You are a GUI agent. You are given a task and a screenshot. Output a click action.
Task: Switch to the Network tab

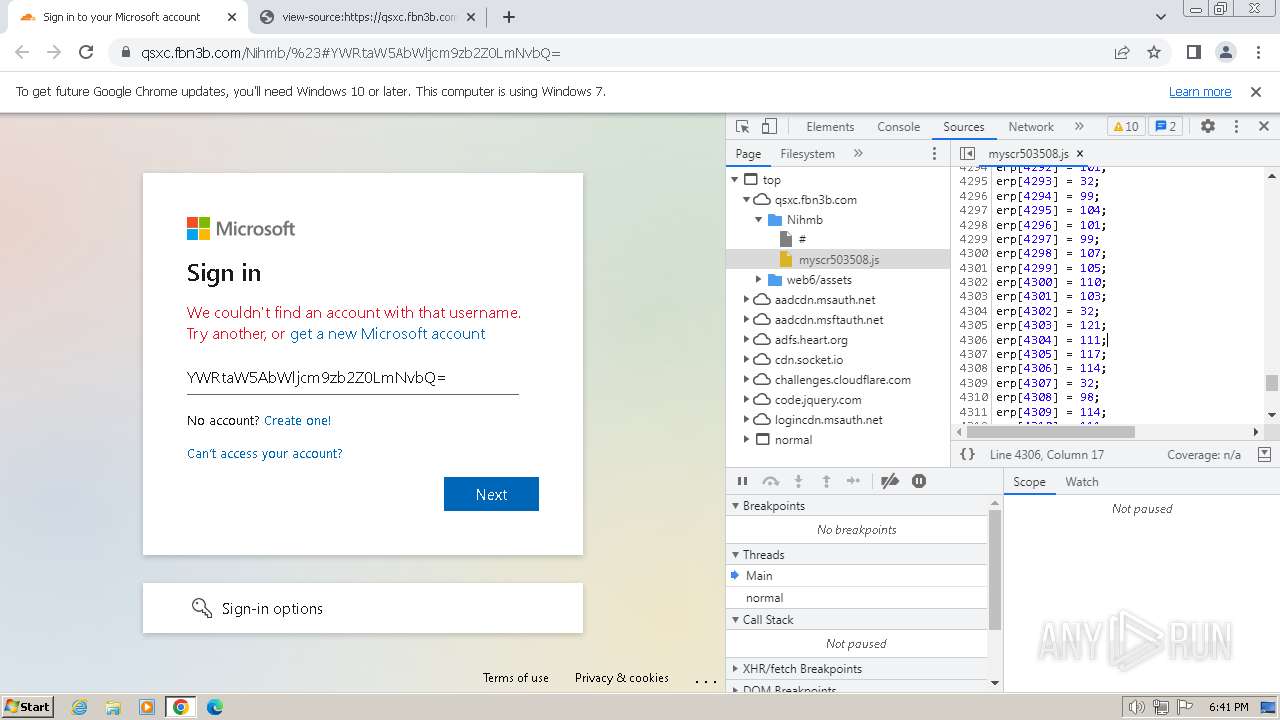1031,127
